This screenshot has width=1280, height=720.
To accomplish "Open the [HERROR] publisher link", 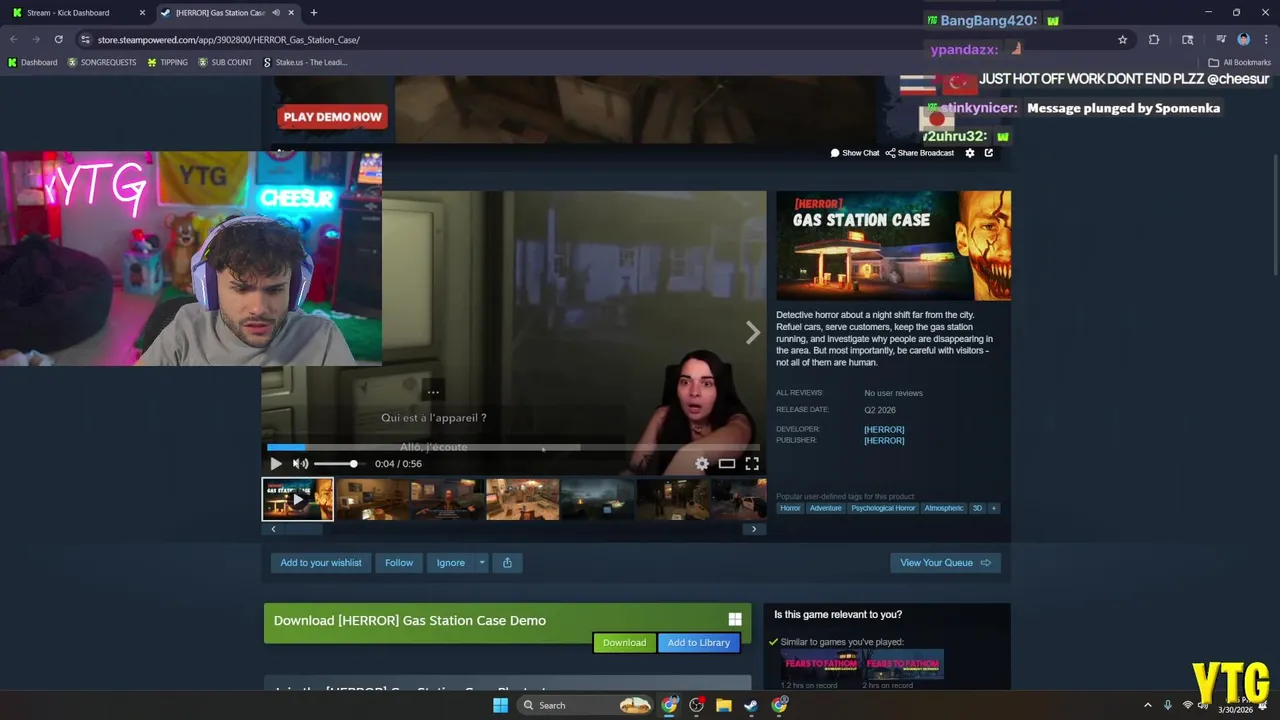I will click(884, 441).
